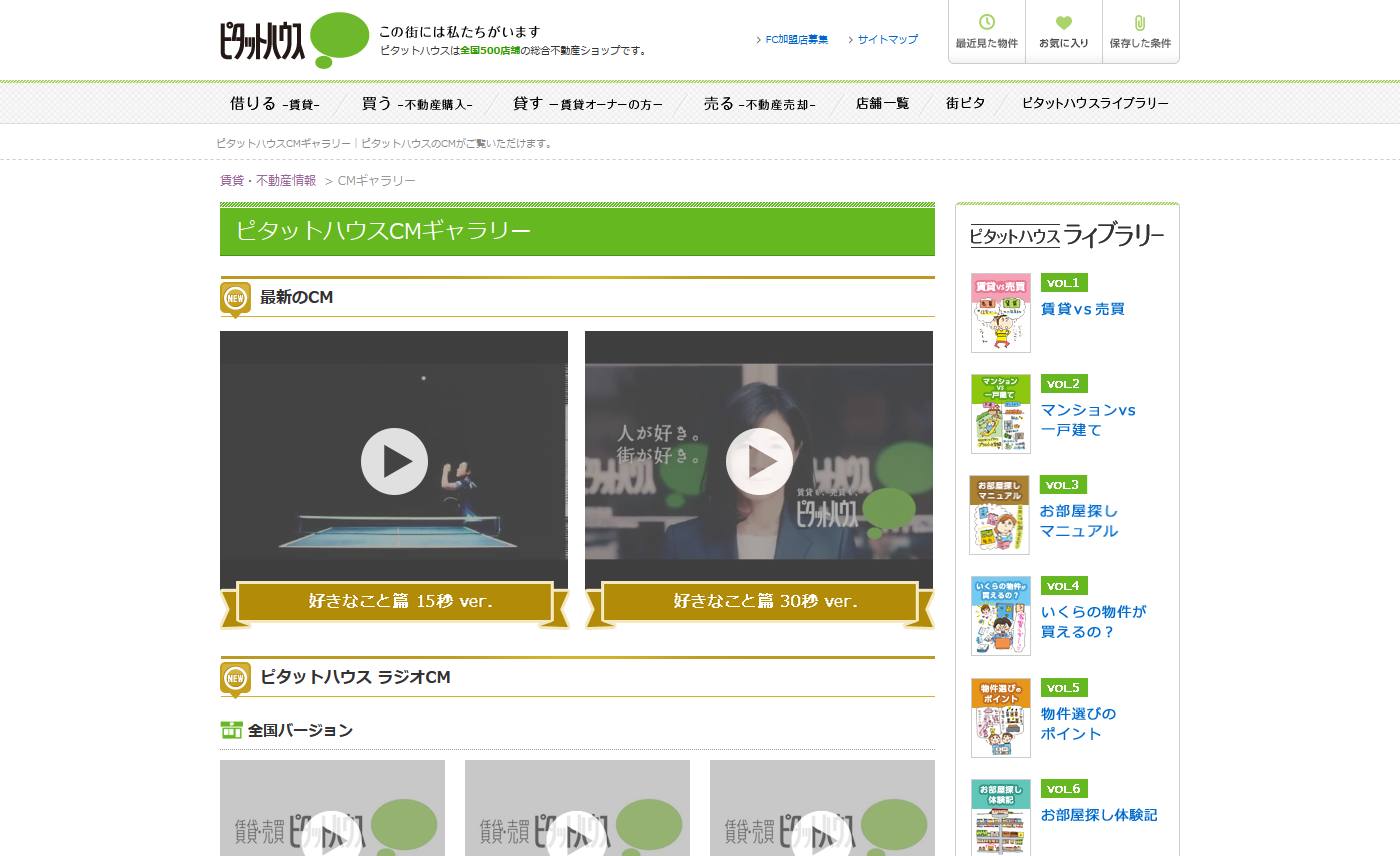Open VOL.5 物件選びのポイント book thumbnail
The height and width of the screenshot is (856, 1400).
[x=1001, y=718]
